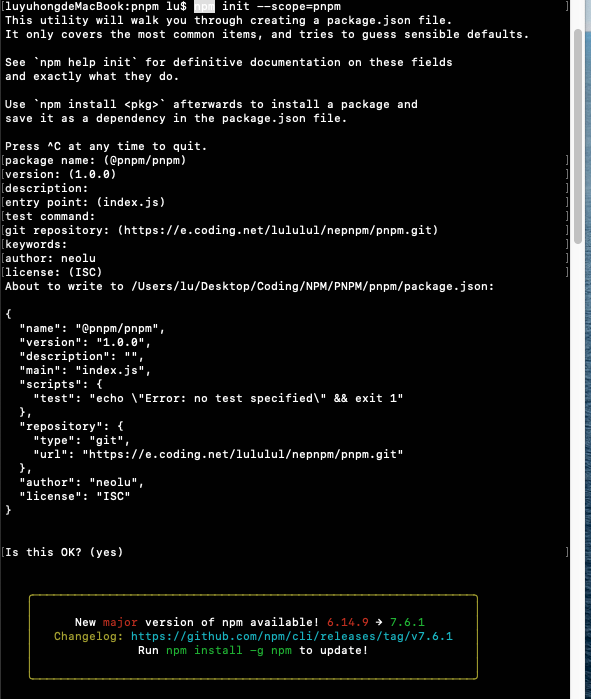
Task: Click the green "npm install -g npm" text
Action: tap(229, 650)
